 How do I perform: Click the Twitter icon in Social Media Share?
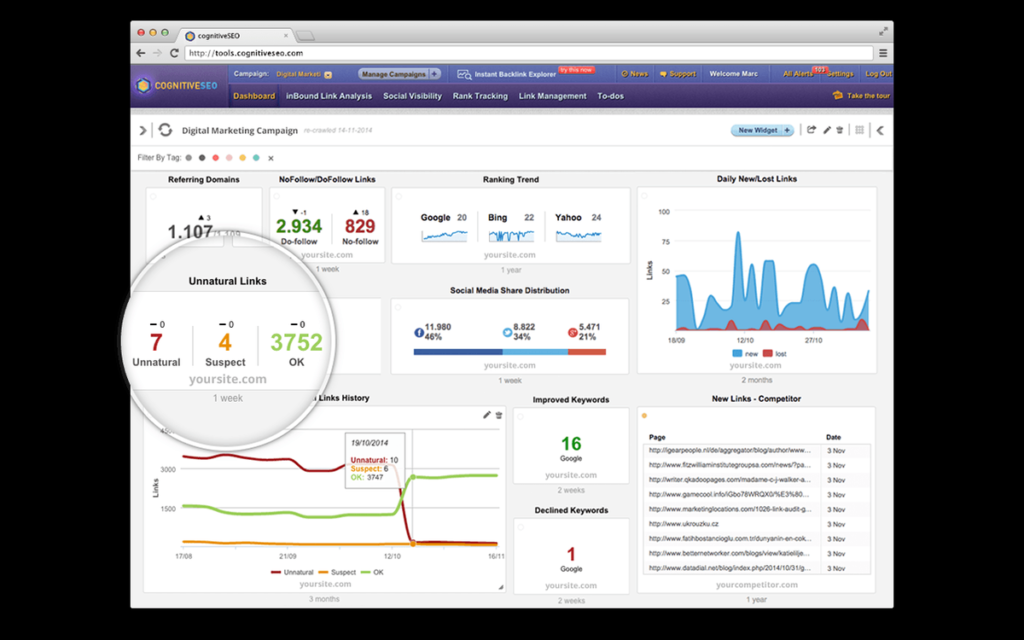507,332
